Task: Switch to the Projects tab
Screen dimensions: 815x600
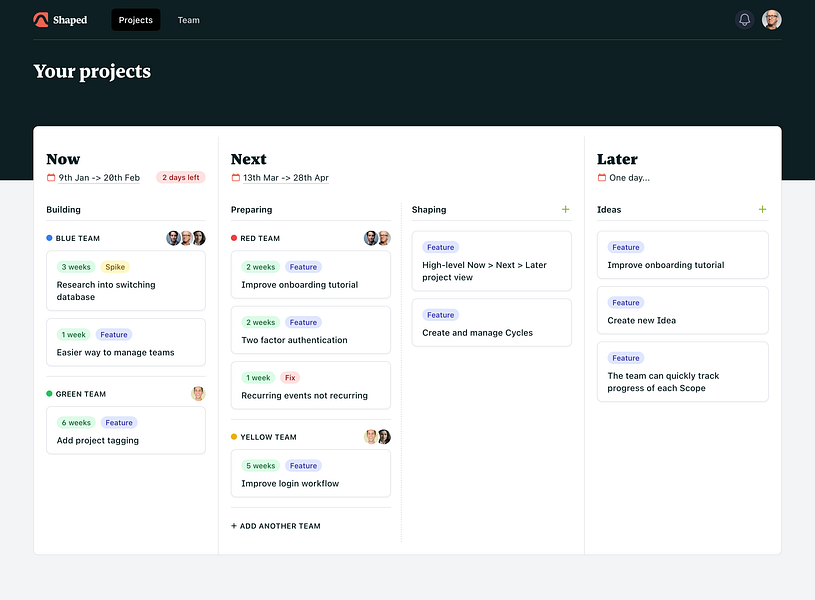Action: coord(136,20)
